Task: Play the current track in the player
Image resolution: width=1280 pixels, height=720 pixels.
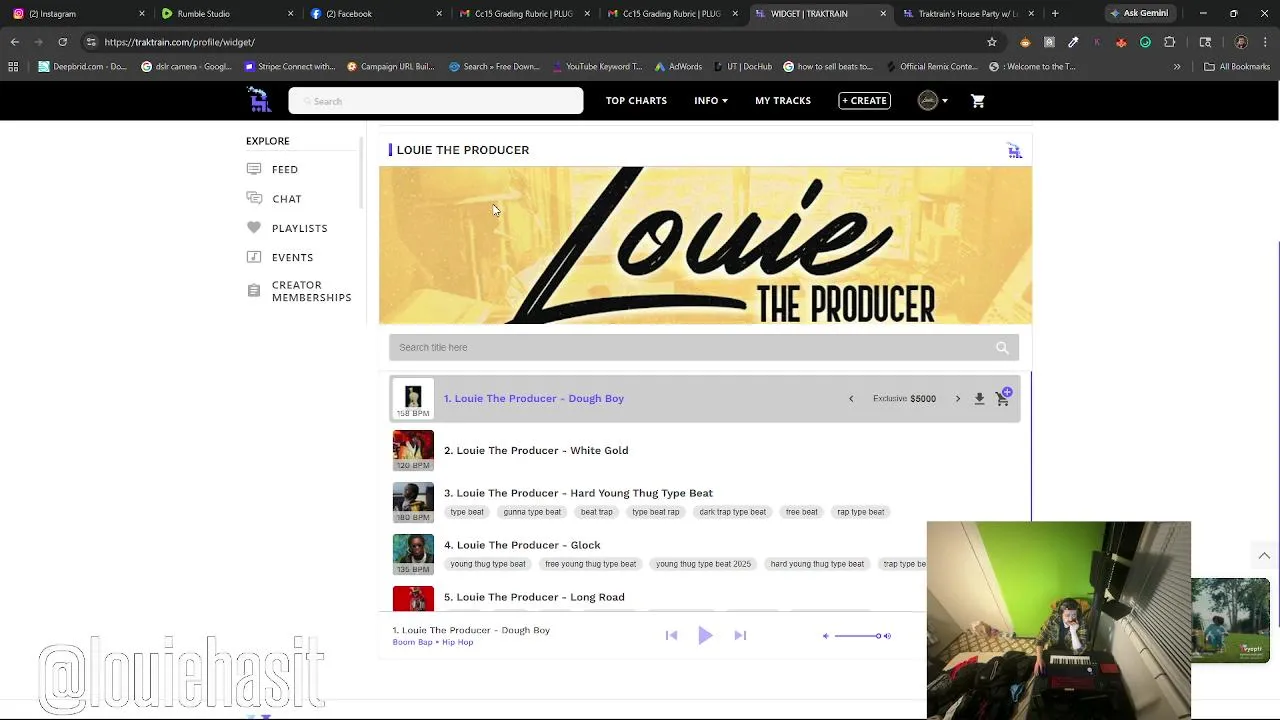Action: click(705, 635)
